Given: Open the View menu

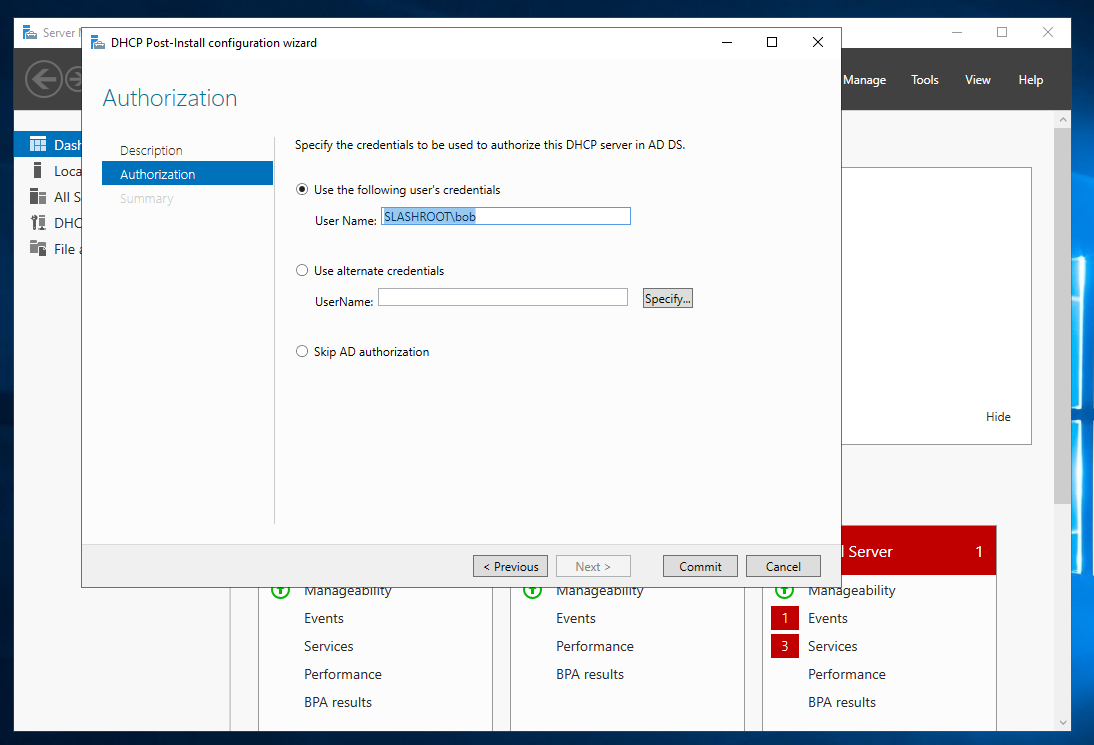Looking at the screenshot, I should [x=977, y=80].
